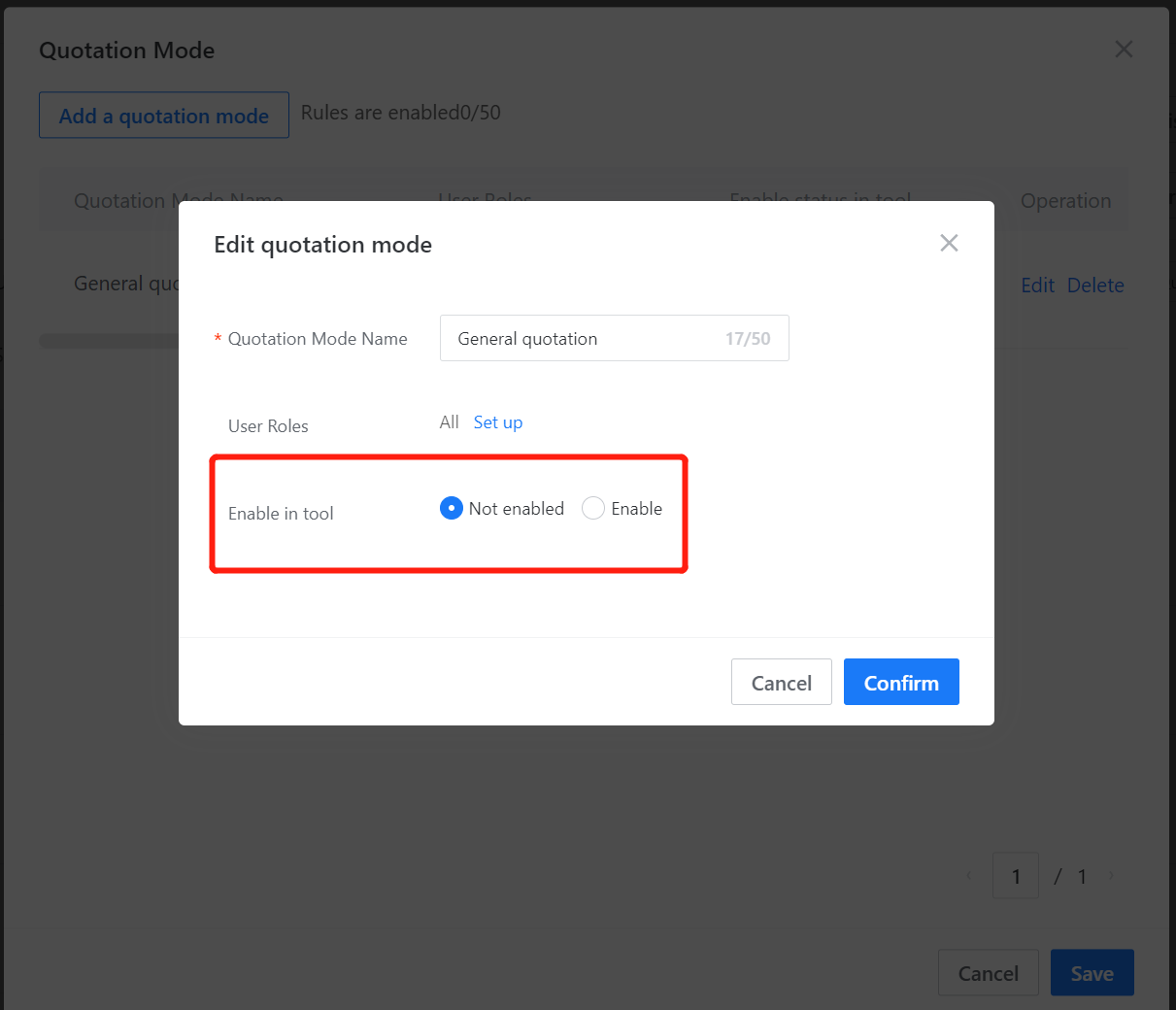Click the Edit link in Operation column
Screen dimensions: 1176x1010
point(1037,286)
